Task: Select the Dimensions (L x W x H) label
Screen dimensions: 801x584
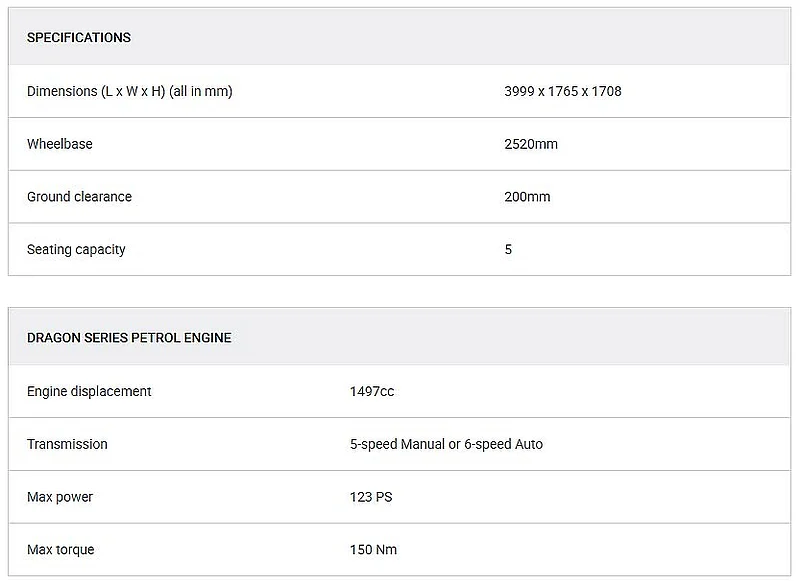Action: point(129,91)
